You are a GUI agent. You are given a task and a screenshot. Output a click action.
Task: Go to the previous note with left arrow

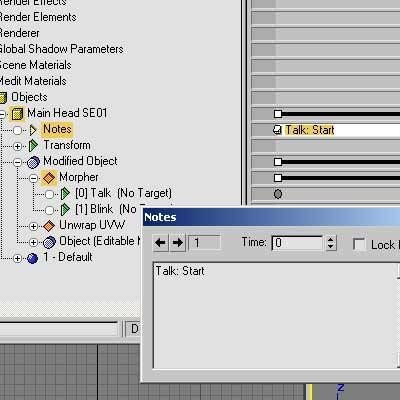click(x=160, y=243)
